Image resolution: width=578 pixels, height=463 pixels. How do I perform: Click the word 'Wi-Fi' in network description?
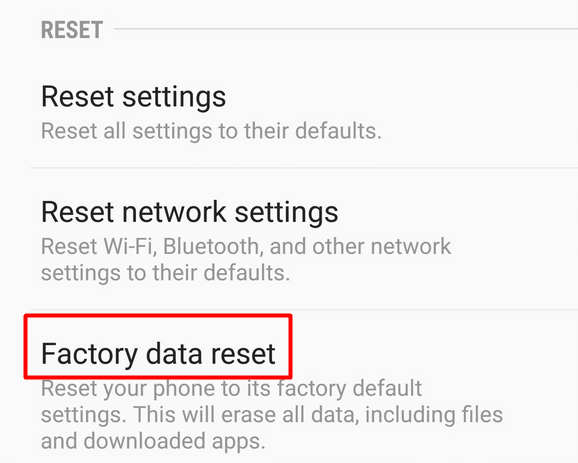coord(128,246)
